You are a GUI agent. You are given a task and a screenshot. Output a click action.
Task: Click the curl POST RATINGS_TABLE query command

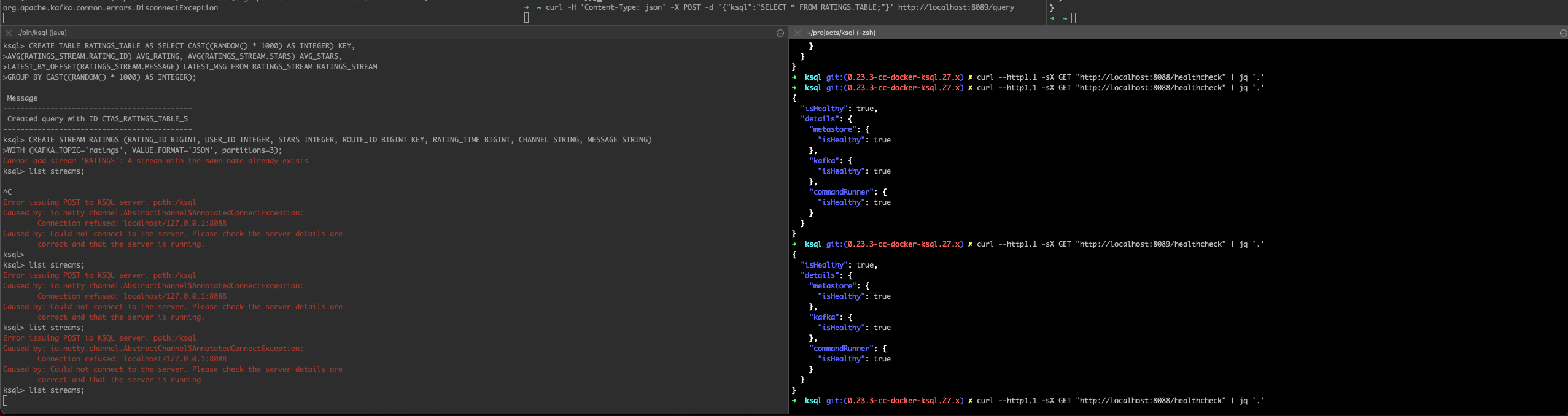point(780,7)
